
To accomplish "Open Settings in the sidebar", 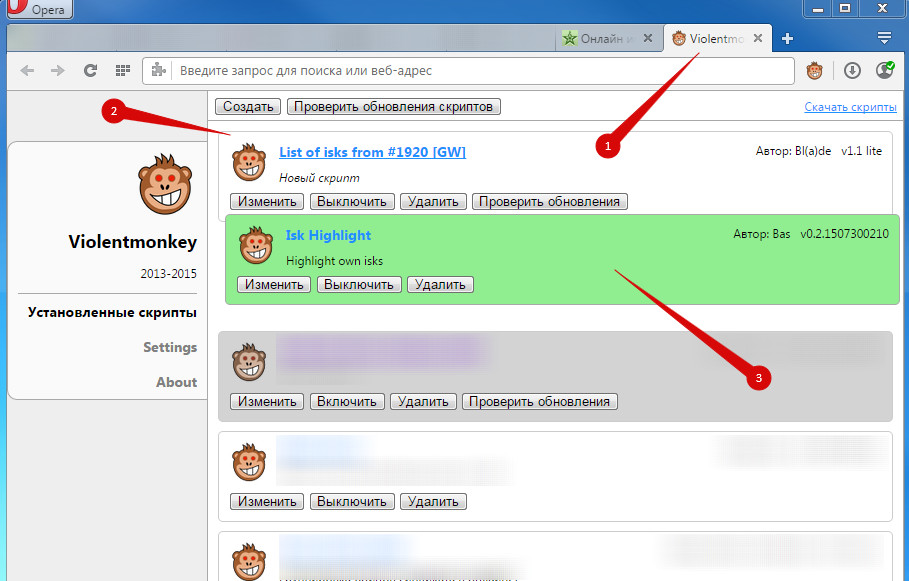I will click(170, 347).
